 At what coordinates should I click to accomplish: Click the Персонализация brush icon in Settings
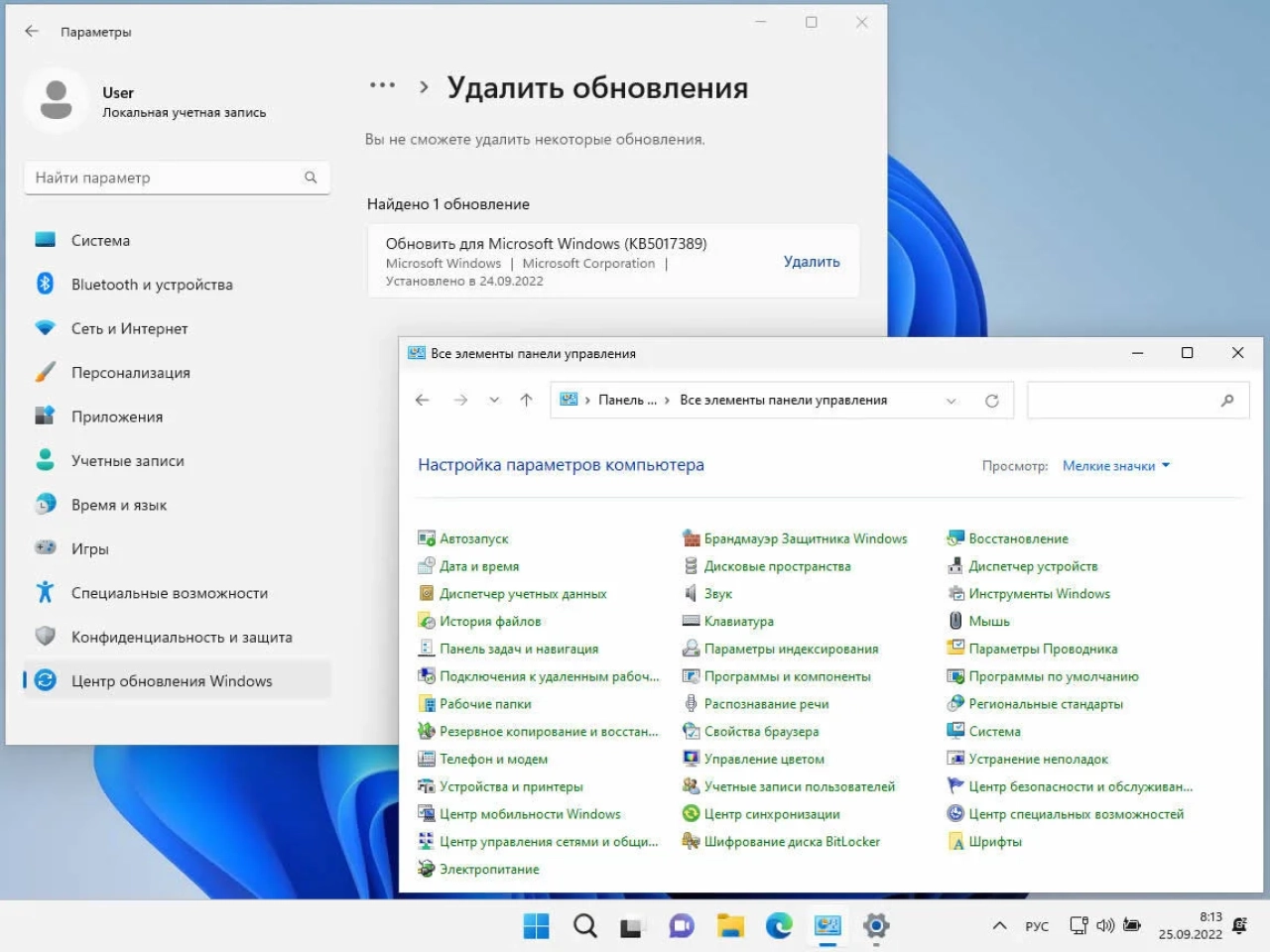pyautogui.click(x=45, y=372)
